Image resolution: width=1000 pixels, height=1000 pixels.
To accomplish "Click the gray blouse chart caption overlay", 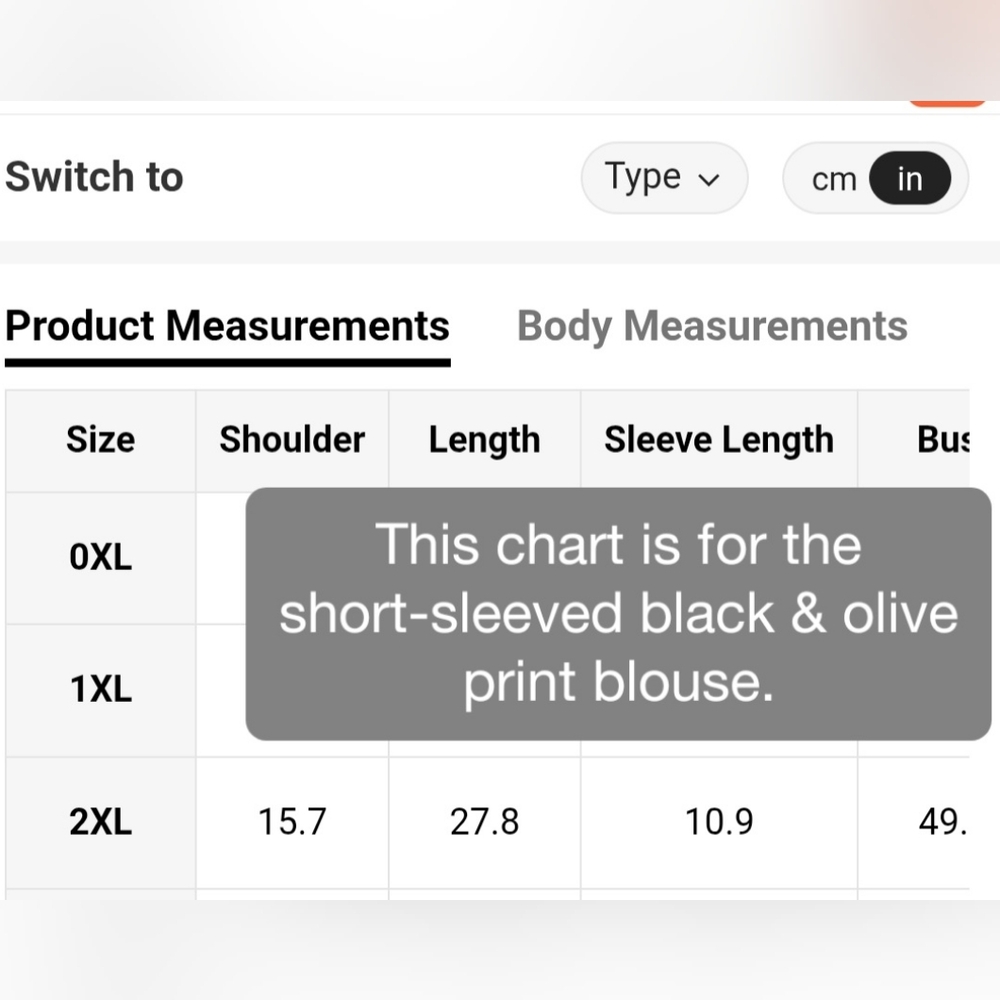I will click(618, 614).
